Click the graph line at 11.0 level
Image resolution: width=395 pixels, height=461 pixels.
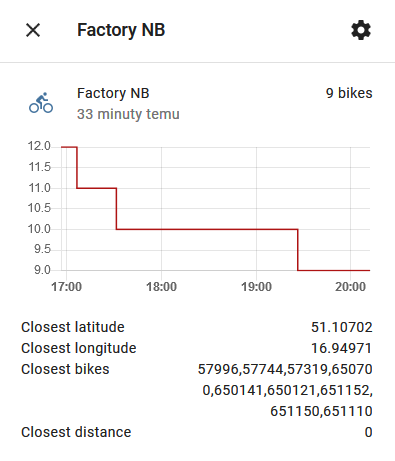pyautogui.click(x=97, y=188)
